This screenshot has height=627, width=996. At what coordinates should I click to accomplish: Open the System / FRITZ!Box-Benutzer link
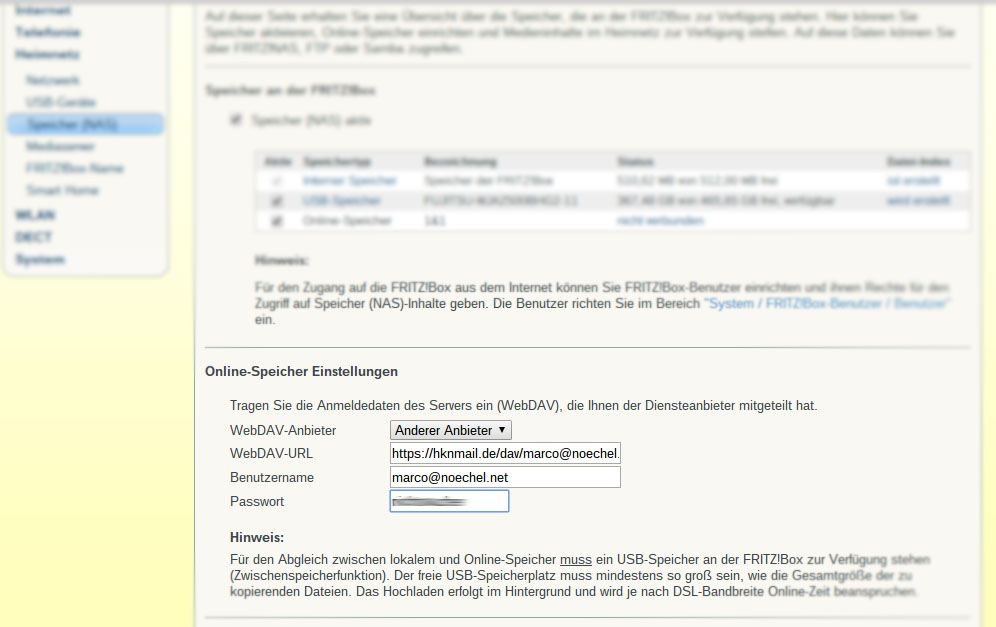[827, 304]
